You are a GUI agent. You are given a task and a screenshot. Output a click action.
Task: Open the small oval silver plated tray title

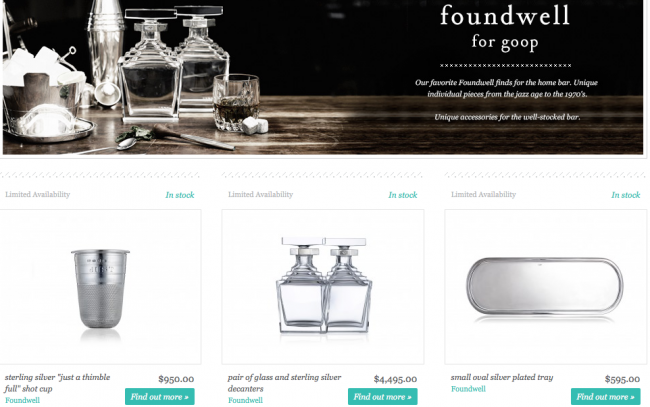click(x=502, y=377)
